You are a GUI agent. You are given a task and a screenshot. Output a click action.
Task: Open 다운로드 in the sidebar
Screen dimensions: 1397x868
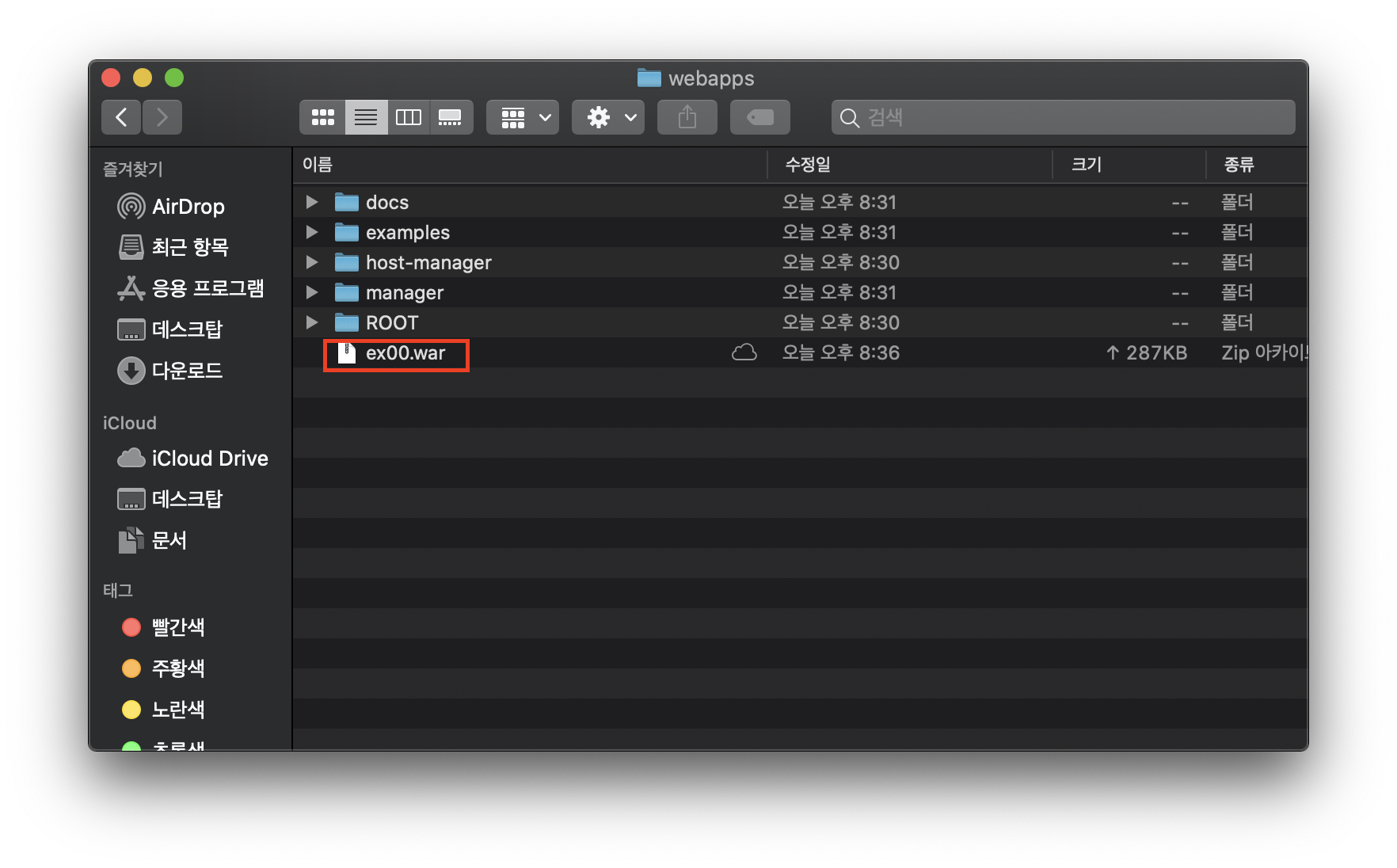pyautogui.click(x=169, y=371)
